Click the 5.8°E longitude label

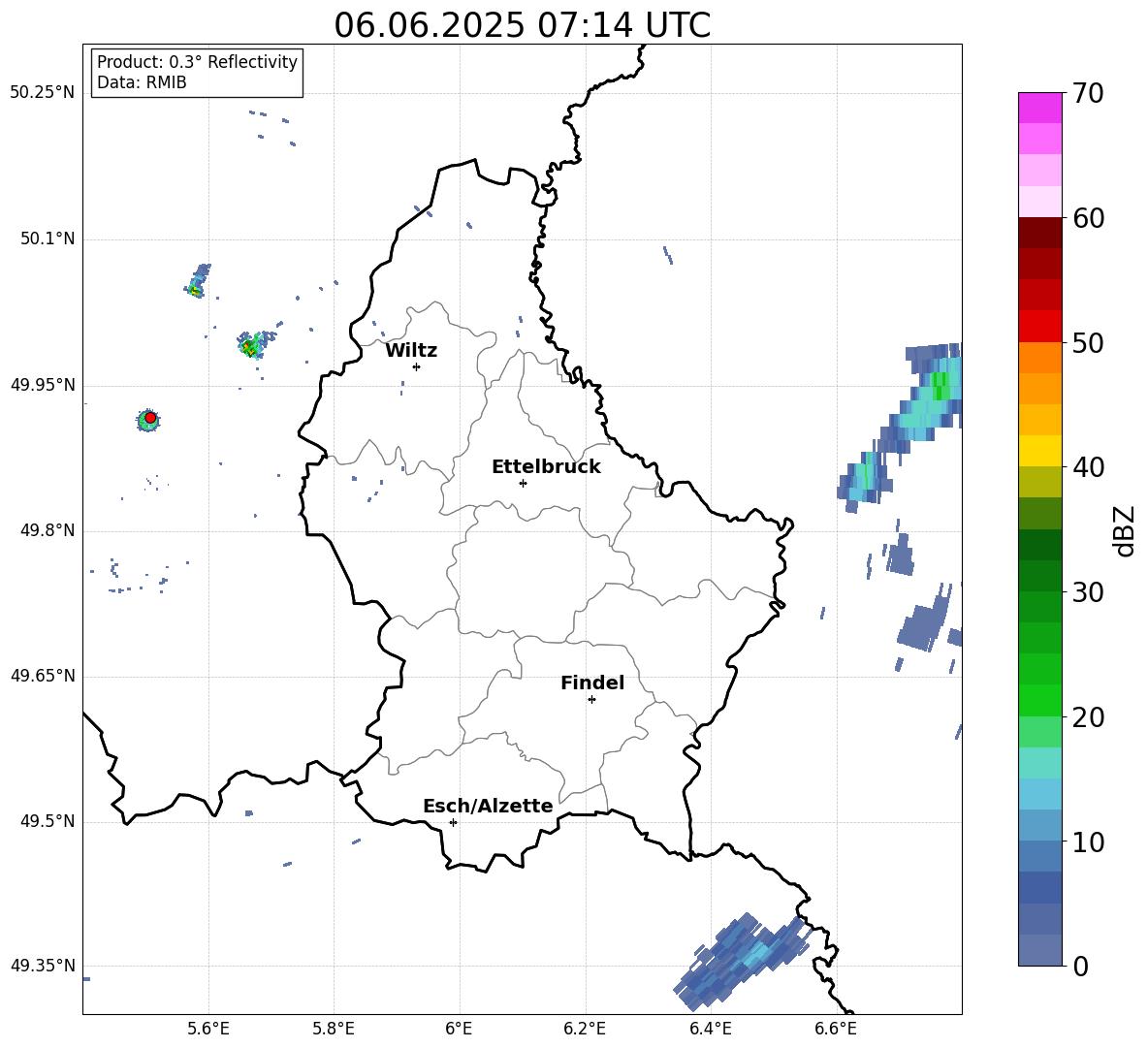[334, 1029]
